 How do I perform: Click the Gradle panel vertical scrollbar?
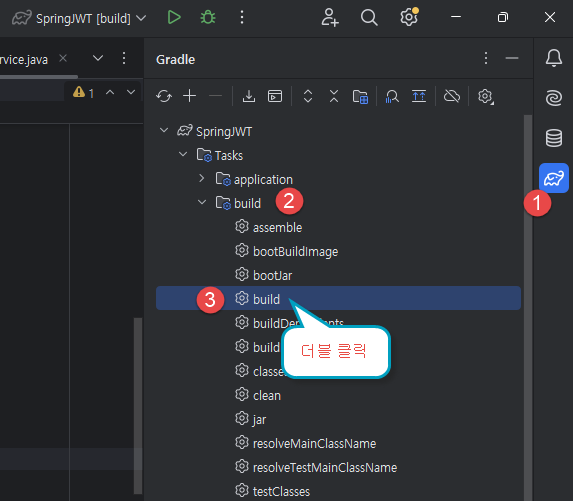528,308
